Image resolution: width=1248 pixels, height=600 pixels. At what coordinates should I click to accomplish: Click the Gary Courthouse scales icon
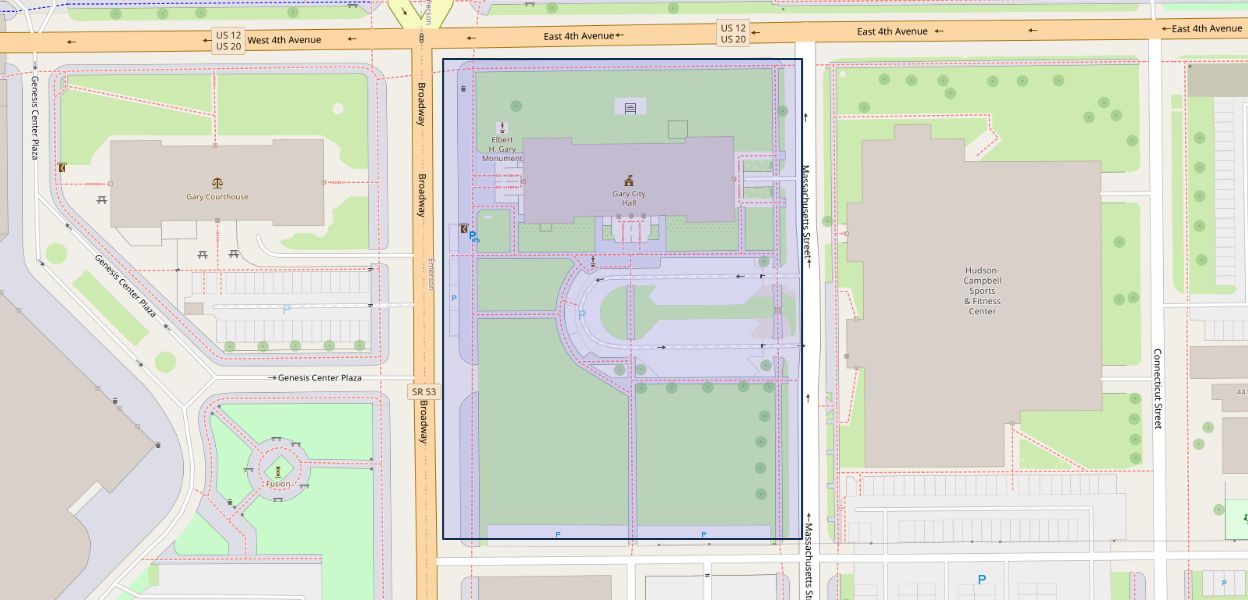[217, 183]
